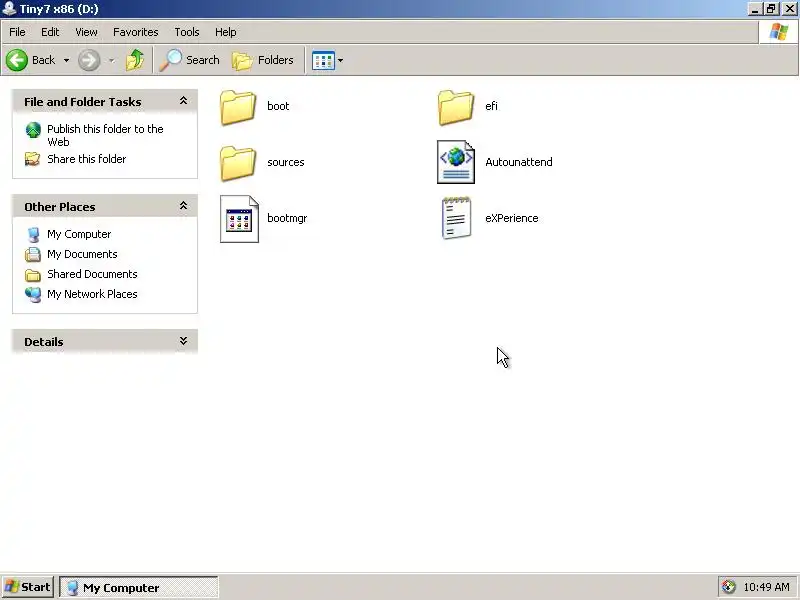Select the Autounattend XML file icon
This screenshot has width=800, height=600.
click(x=456, y=162)
